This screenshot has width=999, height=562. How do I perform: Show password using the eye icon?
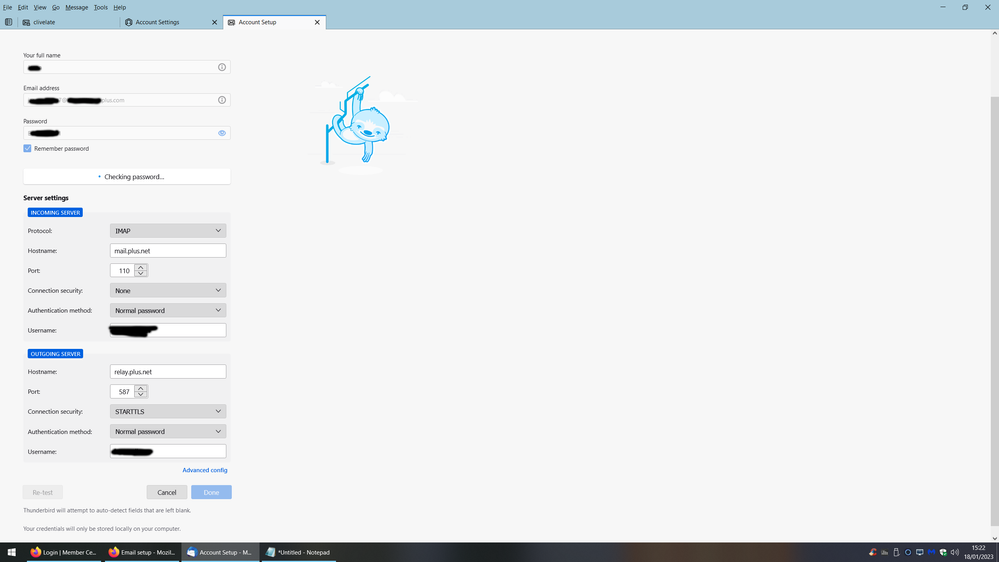[222, 133]
